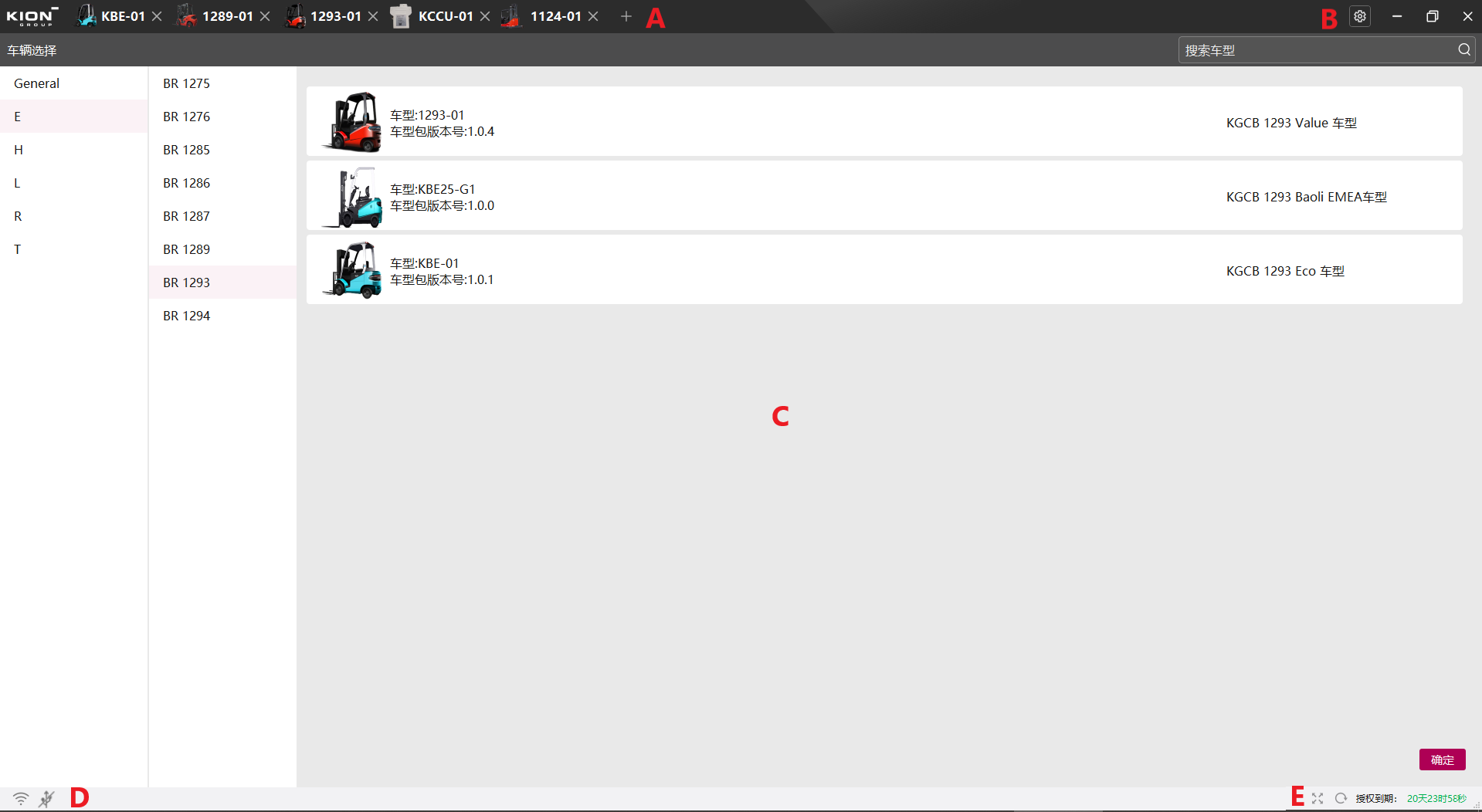Select the General category

(36, 83)
